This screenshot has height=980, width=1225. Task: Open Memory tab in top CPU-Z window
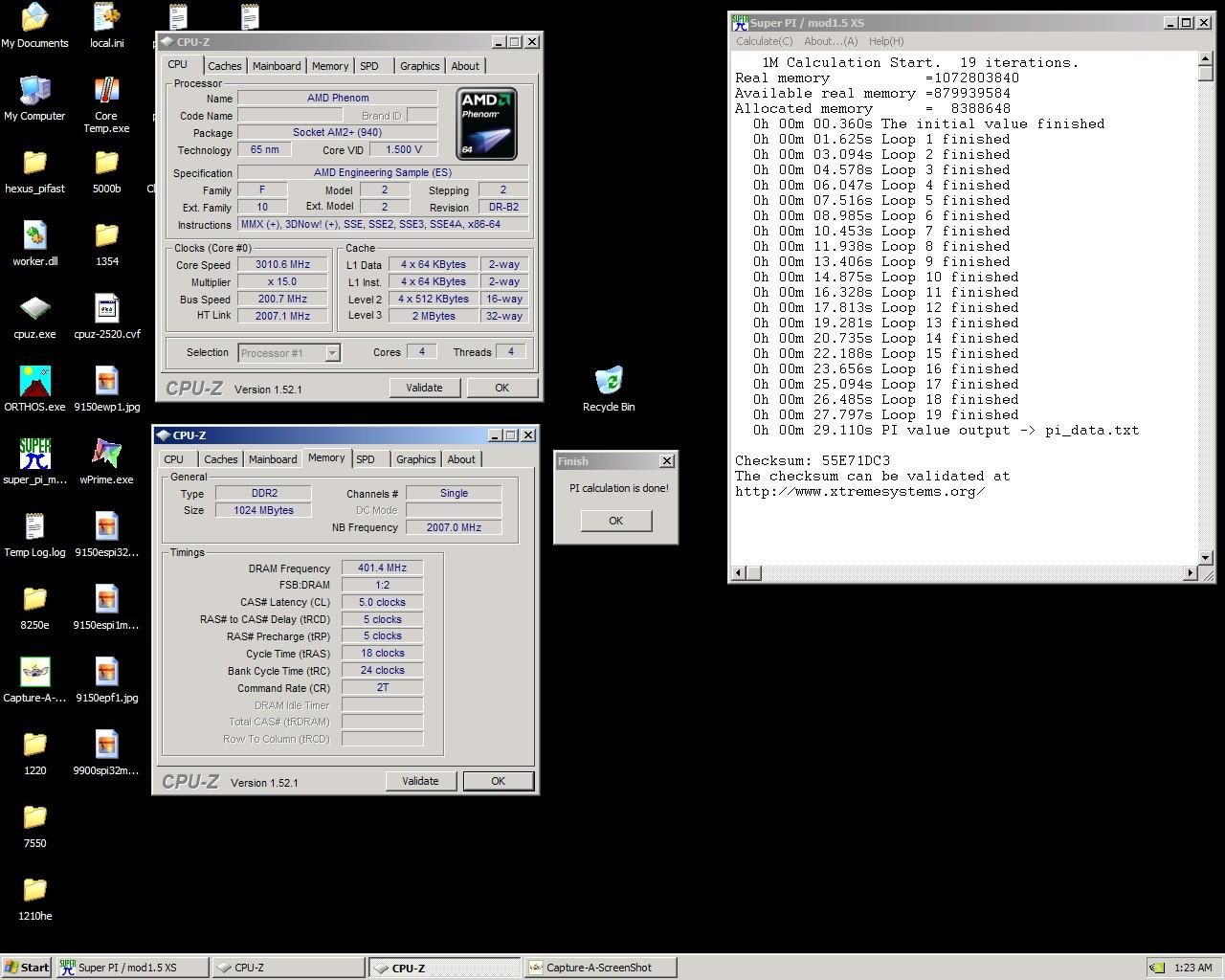point(330,66)
